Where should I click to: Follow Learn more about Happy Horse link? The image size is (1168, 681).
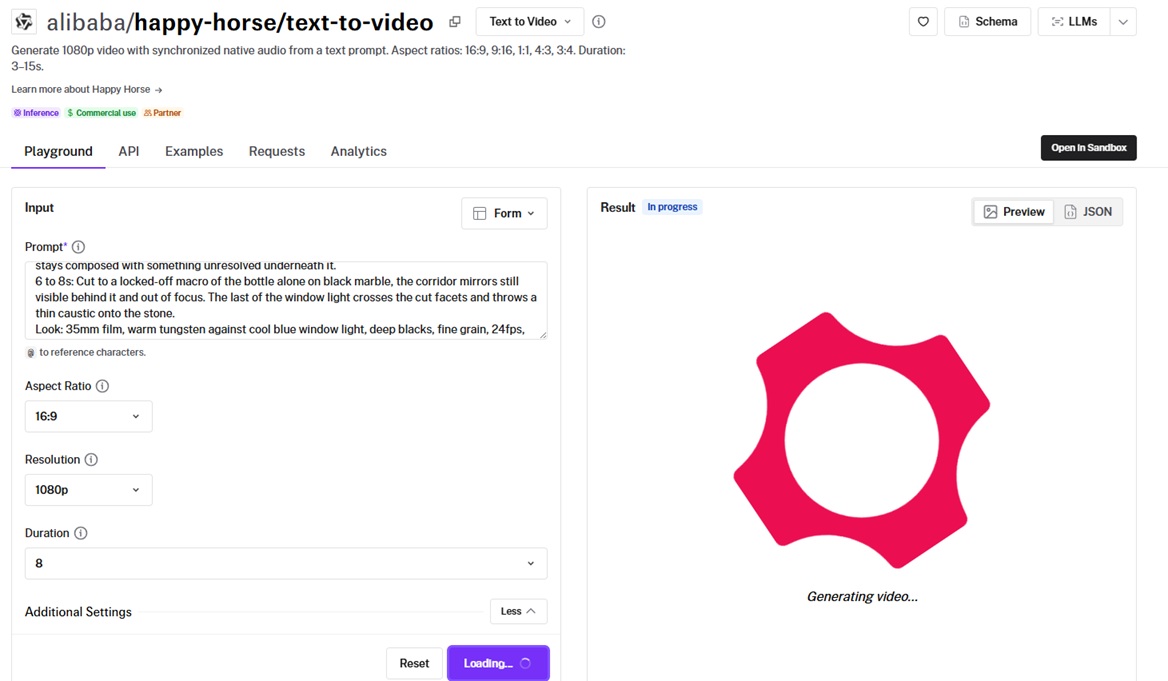tap(86, 89)
